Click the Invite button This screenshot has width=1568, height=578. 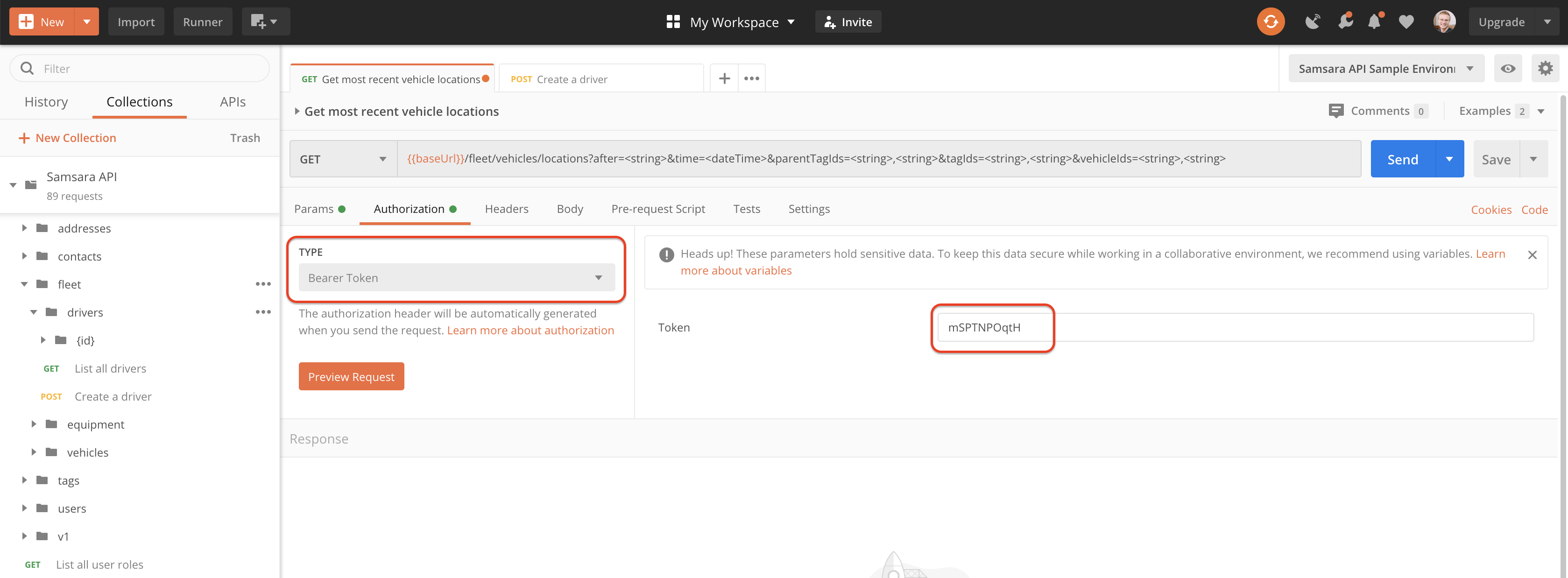pos(848,22)
